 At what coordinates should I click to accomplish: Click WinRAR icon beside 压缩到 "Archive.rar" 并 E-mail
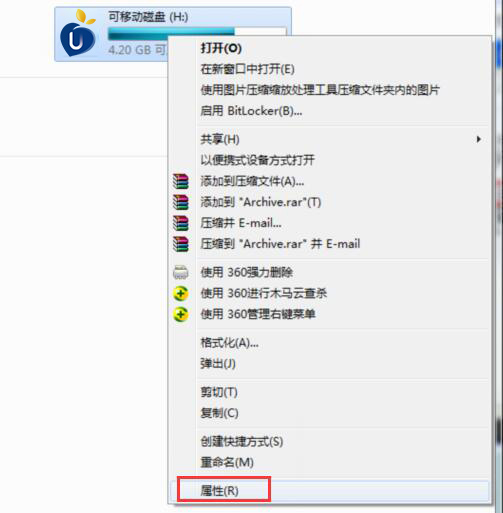click(x=181, y=244)
